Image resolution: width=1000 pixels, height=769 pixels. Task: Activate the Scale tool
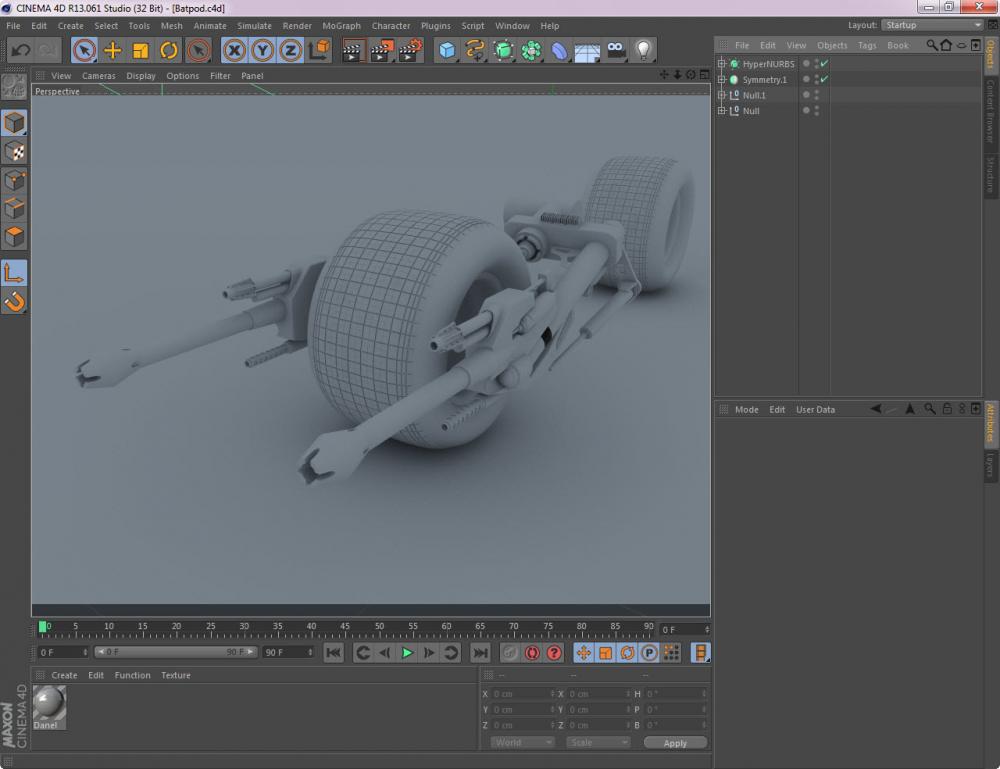point(140,50)
